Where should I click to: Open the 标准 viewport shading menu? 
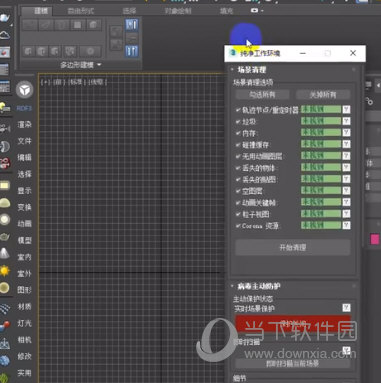[x=76, y=82]
